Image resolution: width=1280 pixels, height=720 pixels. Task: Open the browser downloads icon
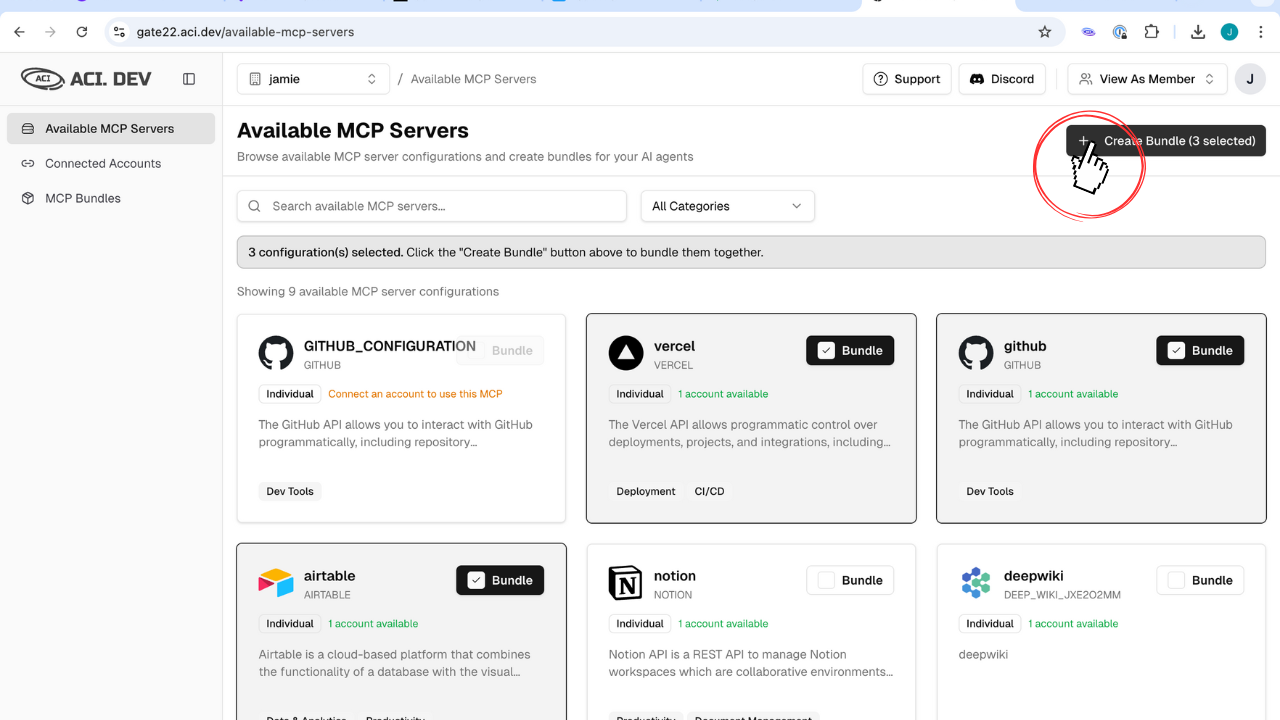1198,32
